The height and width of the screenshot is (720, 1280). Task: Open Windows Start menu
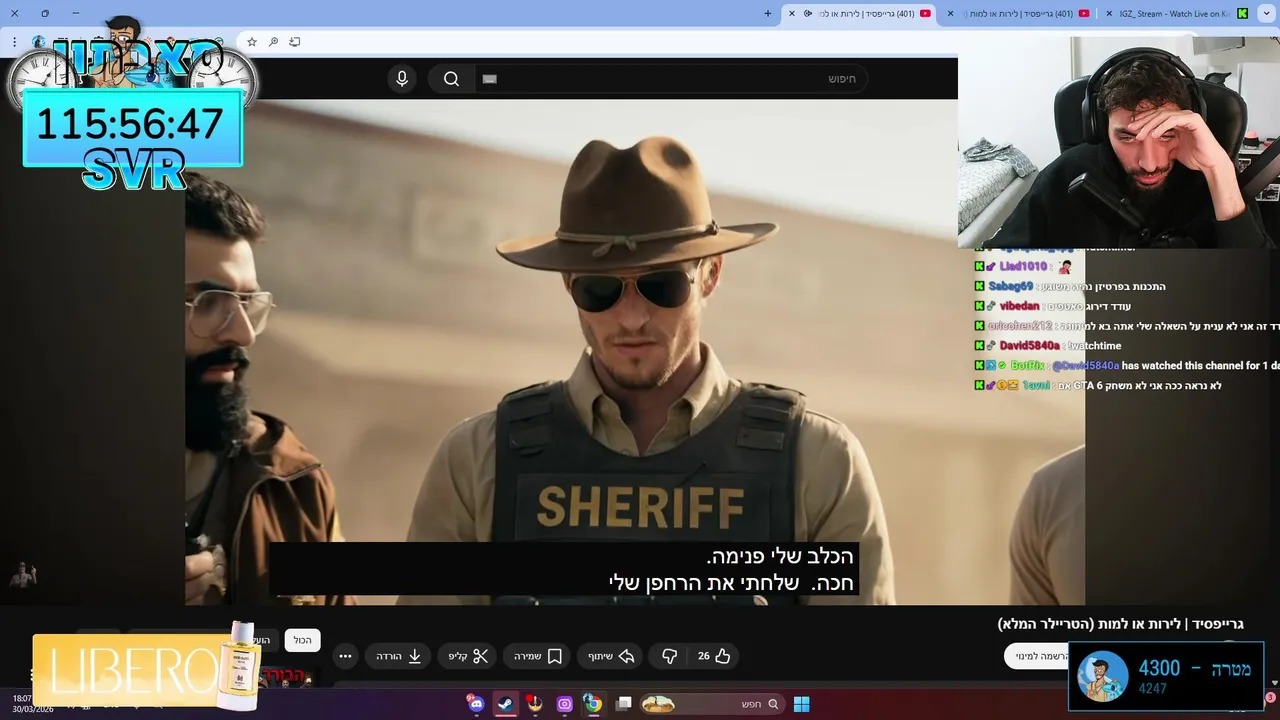pos(801,704)
